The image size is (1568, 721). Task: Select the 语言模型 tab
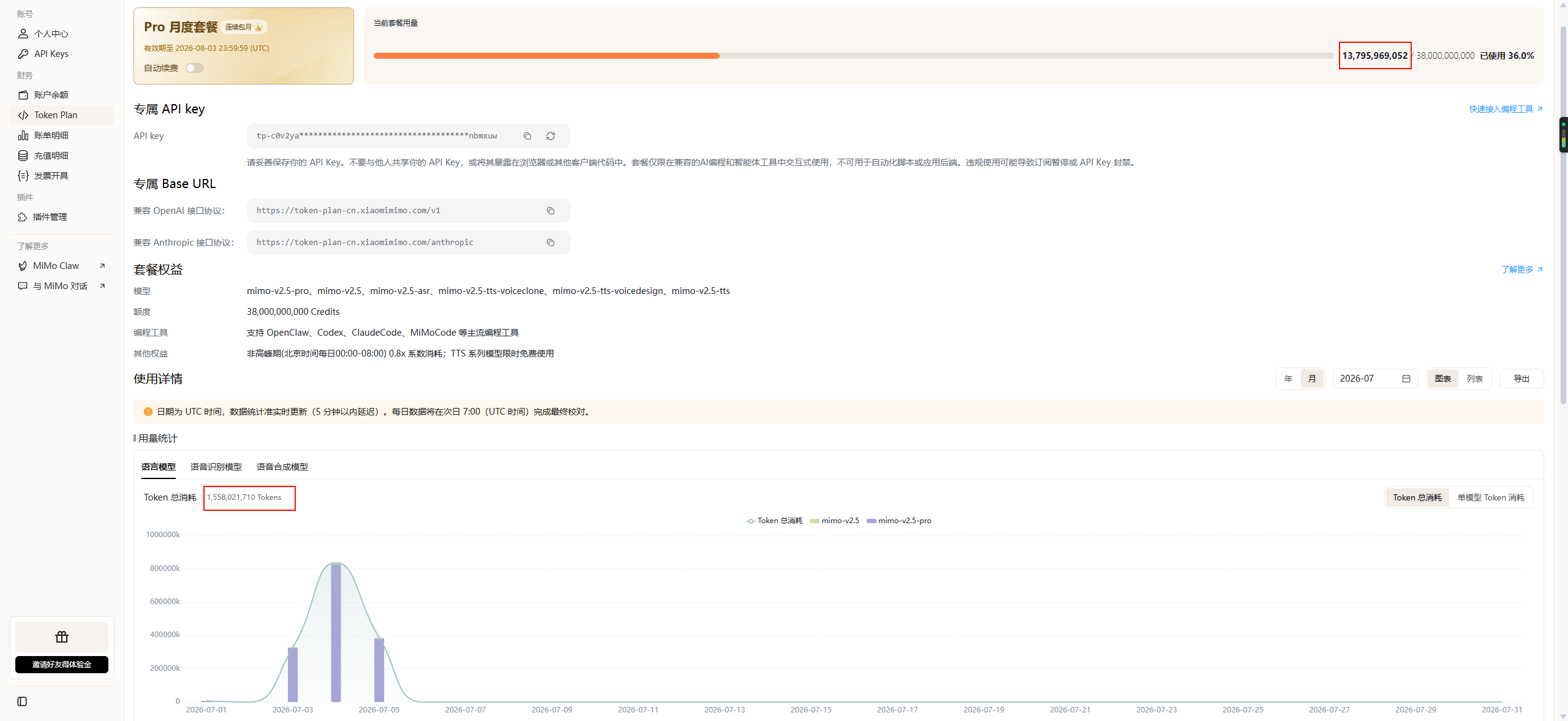(x=159, y=467)
